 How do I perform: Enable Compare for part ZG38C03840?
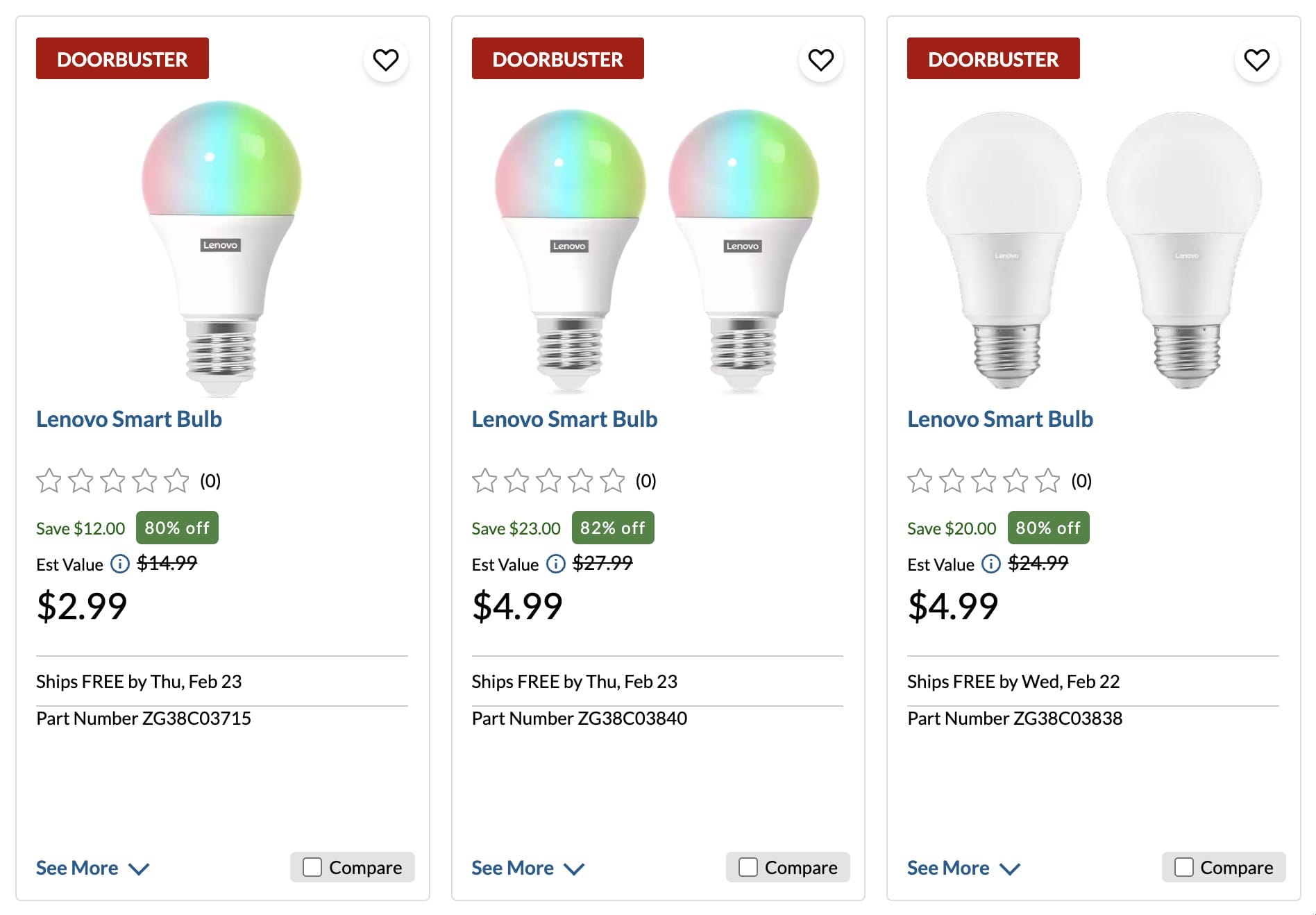(x=747, y=866)
